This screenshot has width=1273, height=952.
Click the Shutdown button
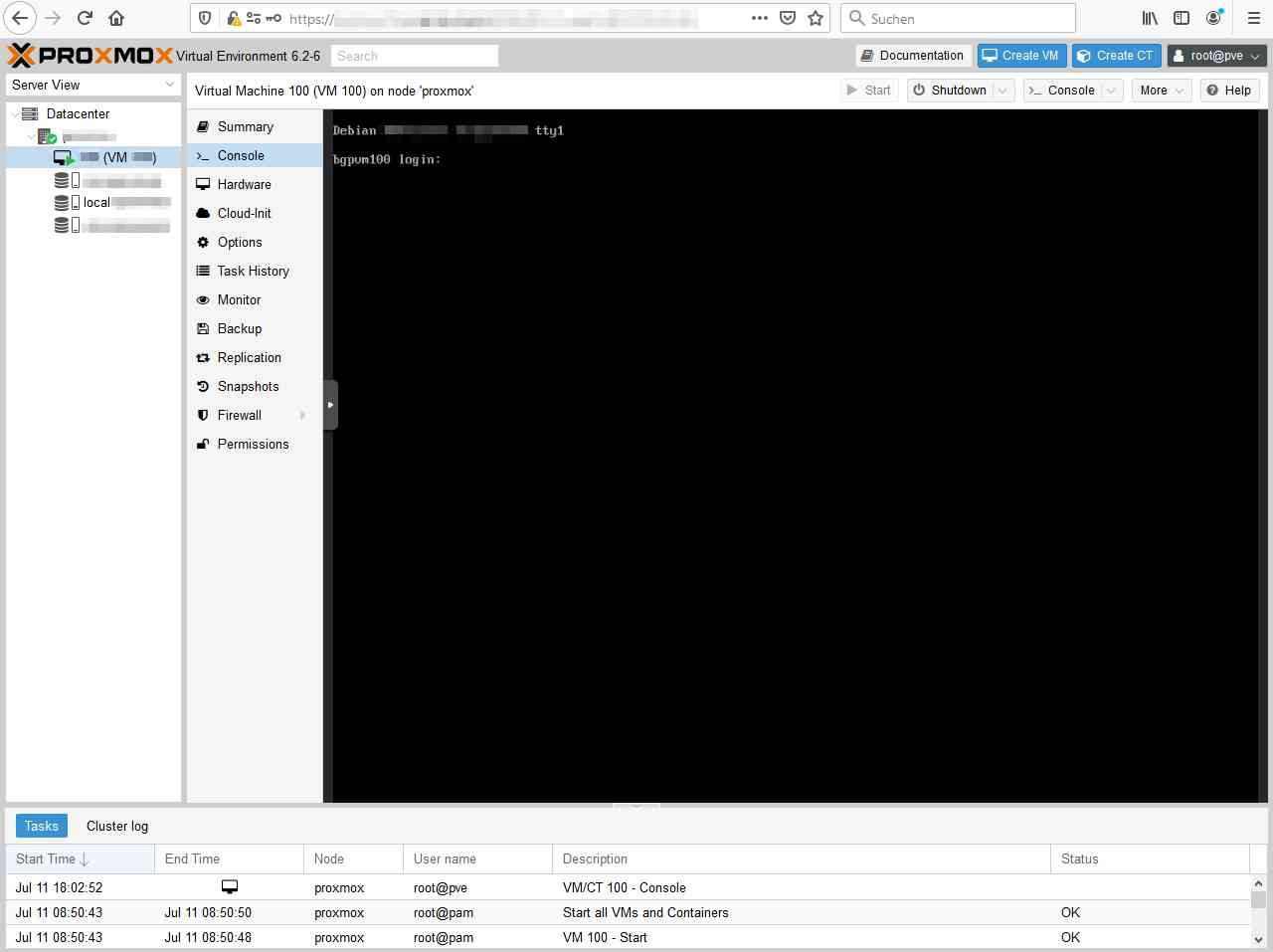click(x=950, y=91)
